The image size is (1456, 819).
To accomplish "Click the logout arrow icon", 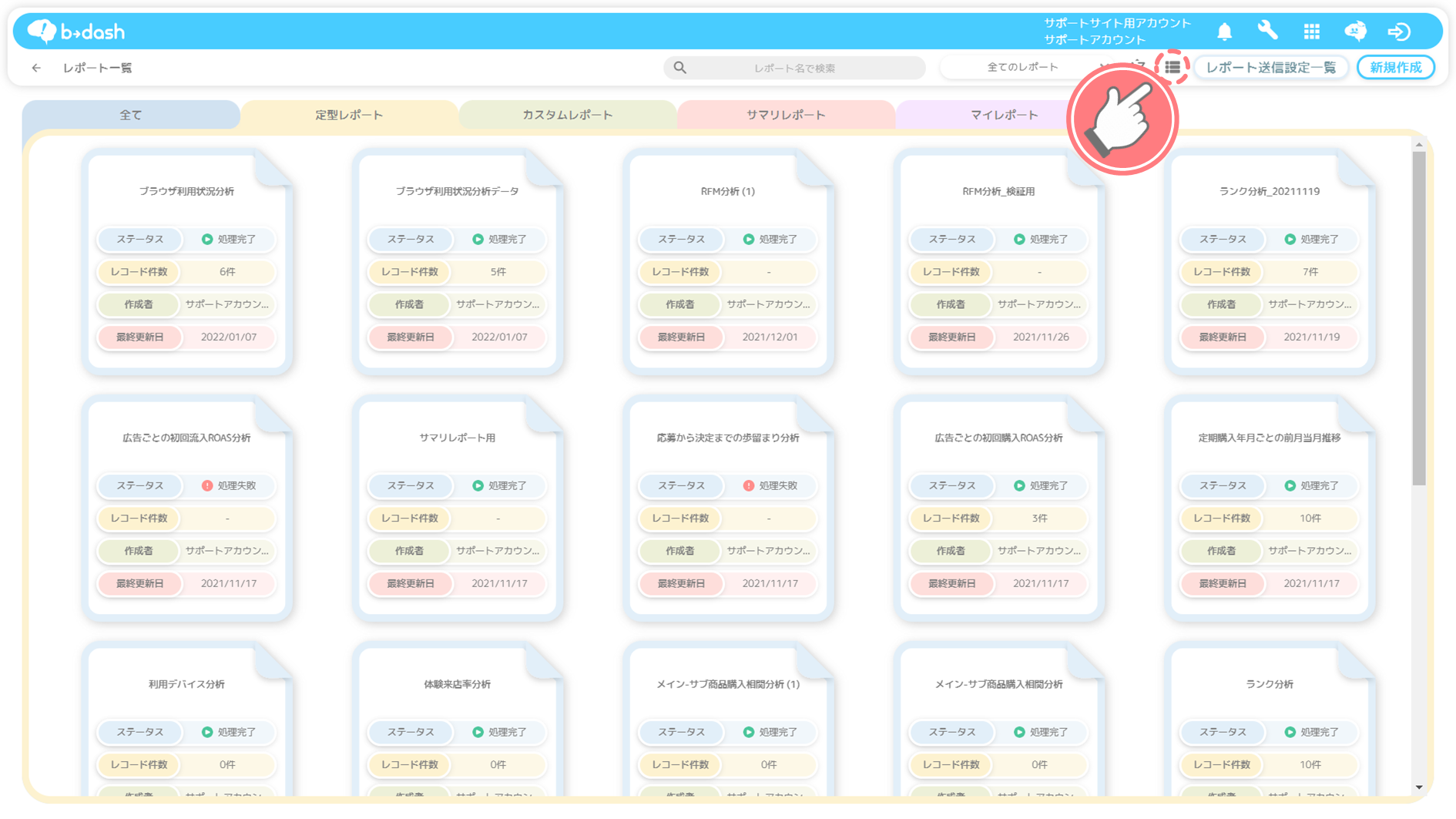I will pos(1399,32).
